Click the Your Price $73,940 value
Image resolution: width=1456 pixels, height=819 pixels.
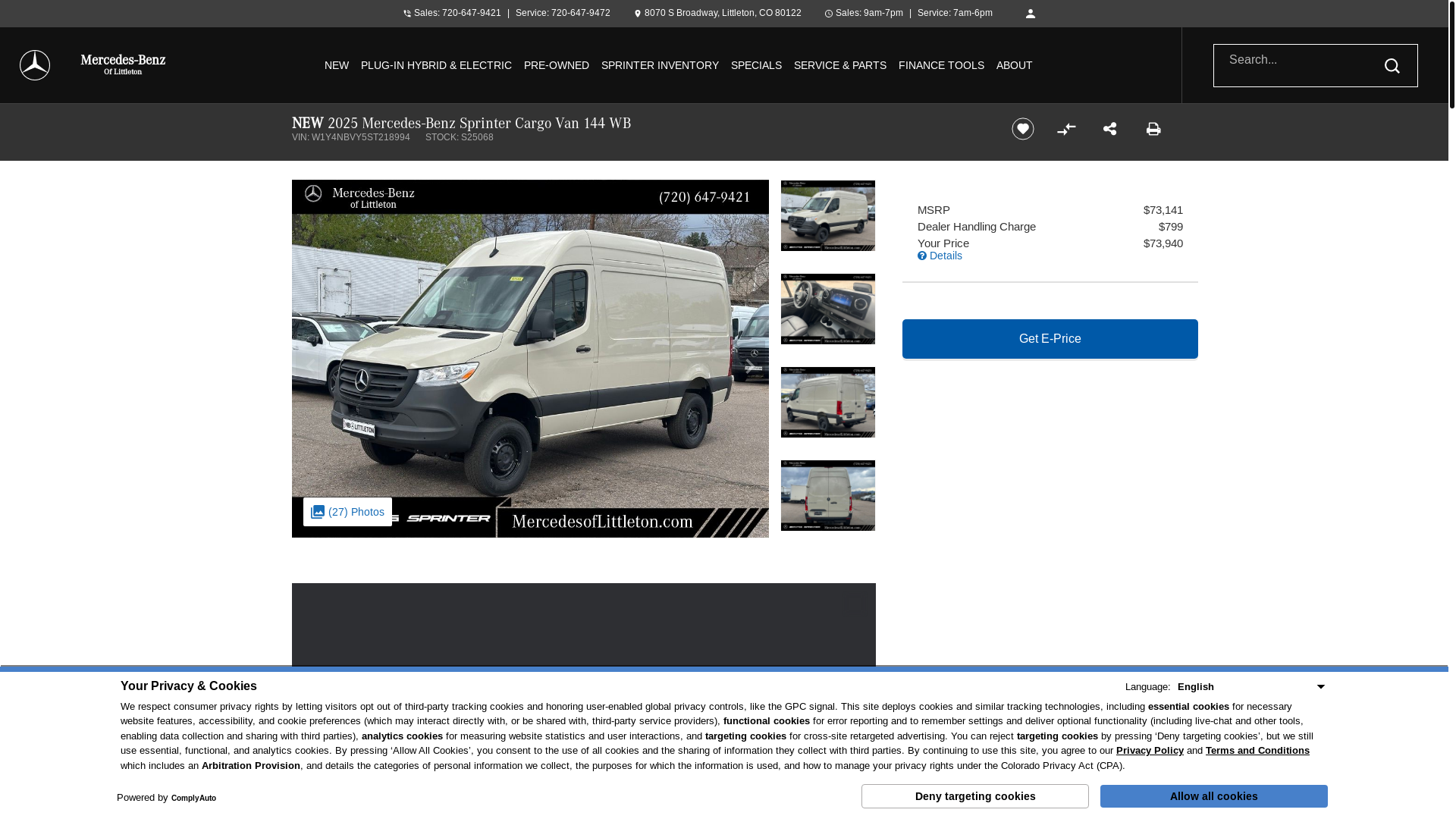[x=1163, y=243]
